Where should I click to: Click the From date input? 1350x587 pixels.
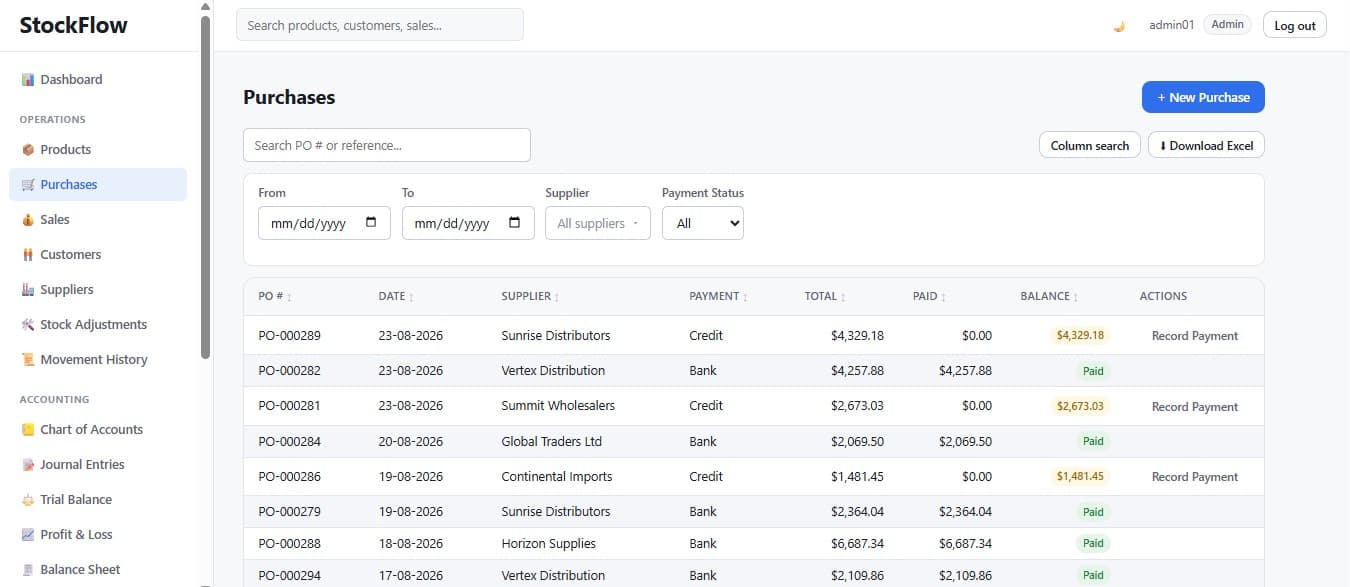pos(324,223)
